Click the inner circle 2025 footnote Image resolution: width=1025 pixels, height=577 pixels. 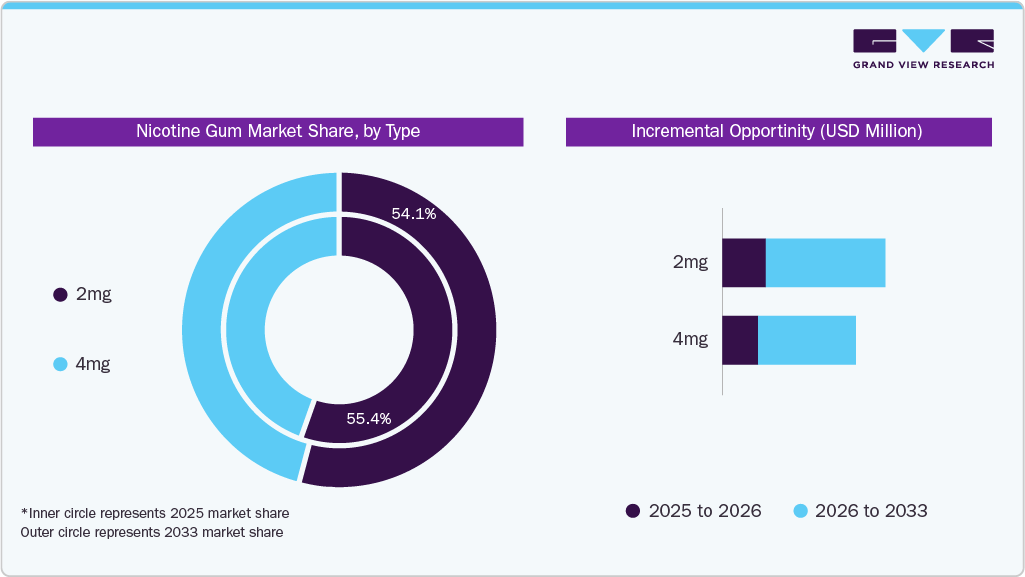tap(155, 513)
